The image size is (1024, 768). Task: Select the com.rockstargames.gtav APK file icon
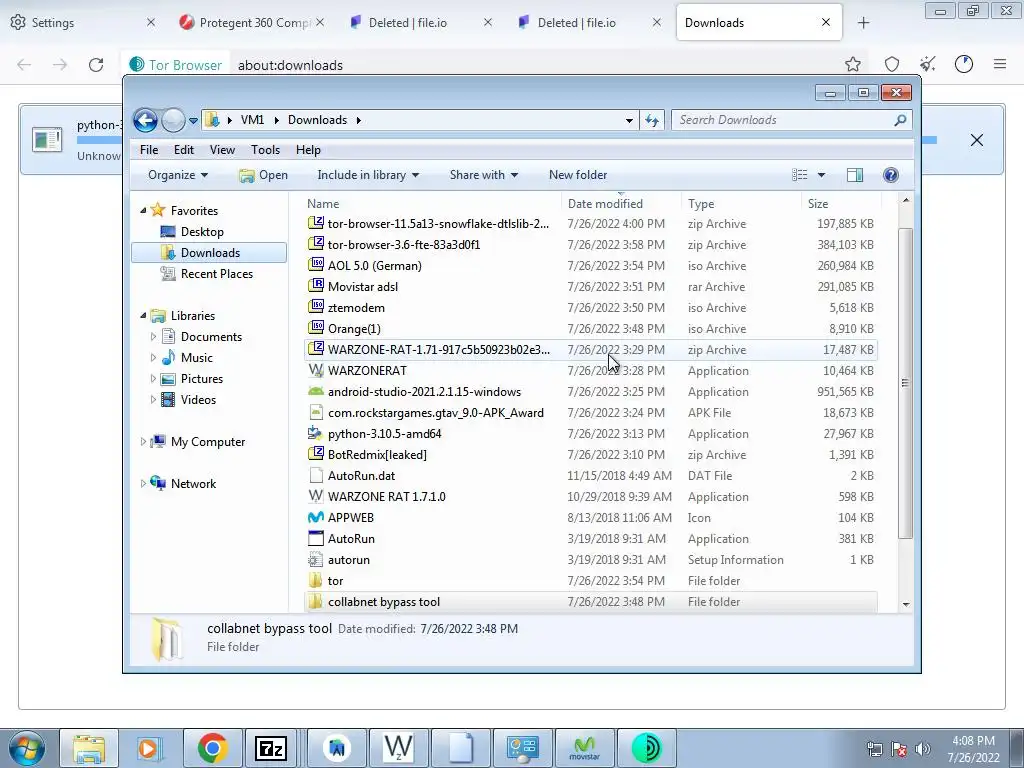315,412
